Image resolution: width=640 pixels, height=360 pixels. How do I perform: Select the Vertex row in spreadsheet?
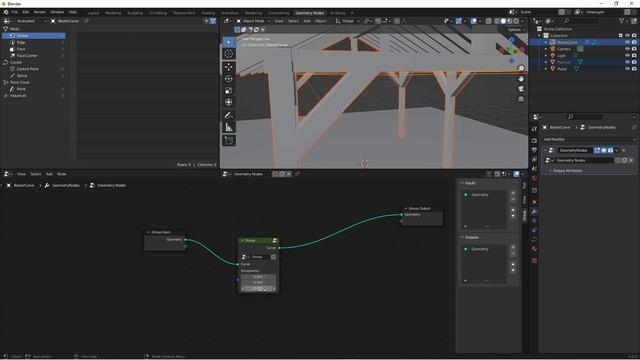coord(33,36)
